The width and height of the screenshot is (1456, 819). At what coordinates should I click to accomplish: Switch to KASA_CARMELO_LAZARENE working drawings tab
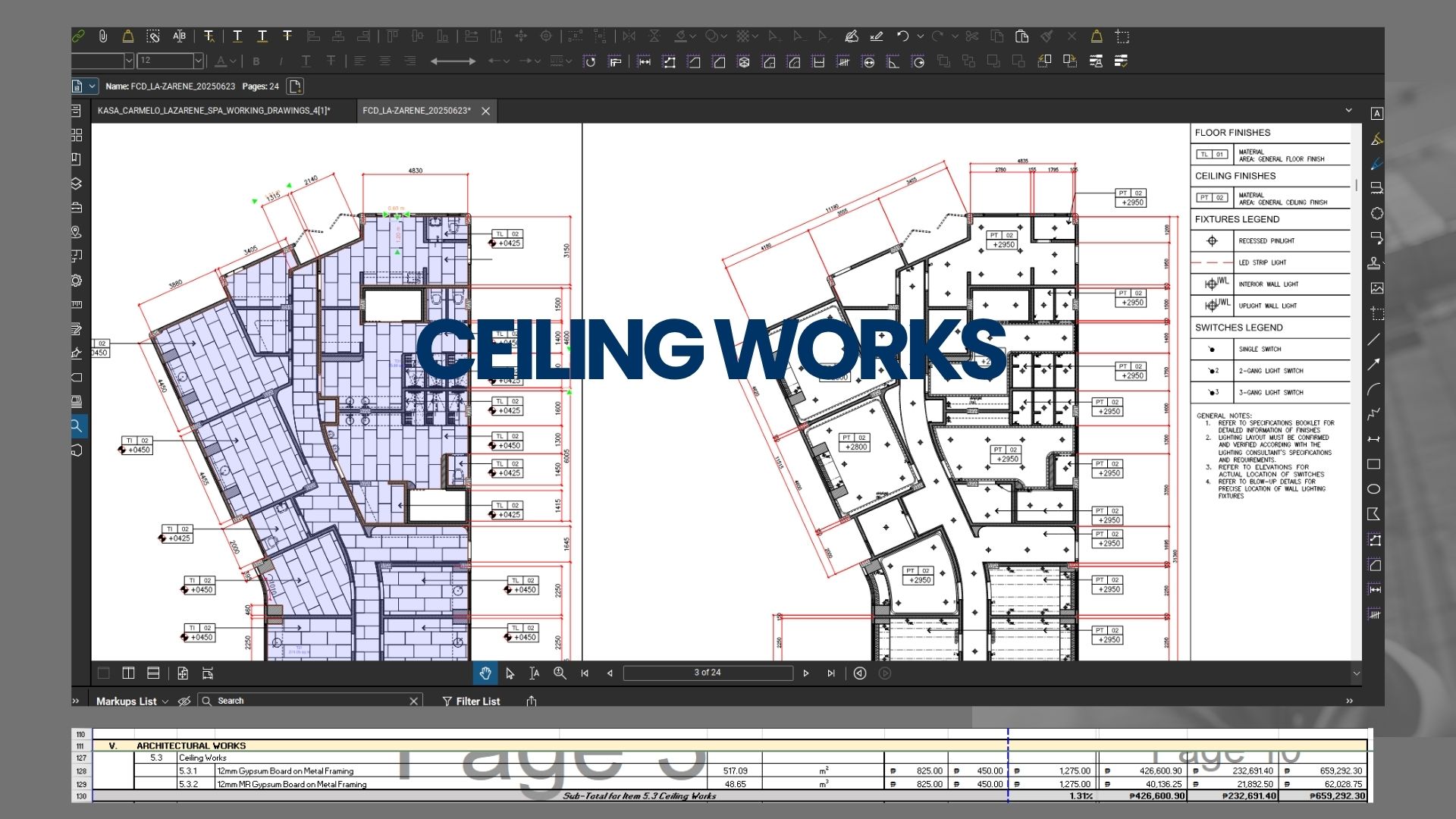(214, 111)
